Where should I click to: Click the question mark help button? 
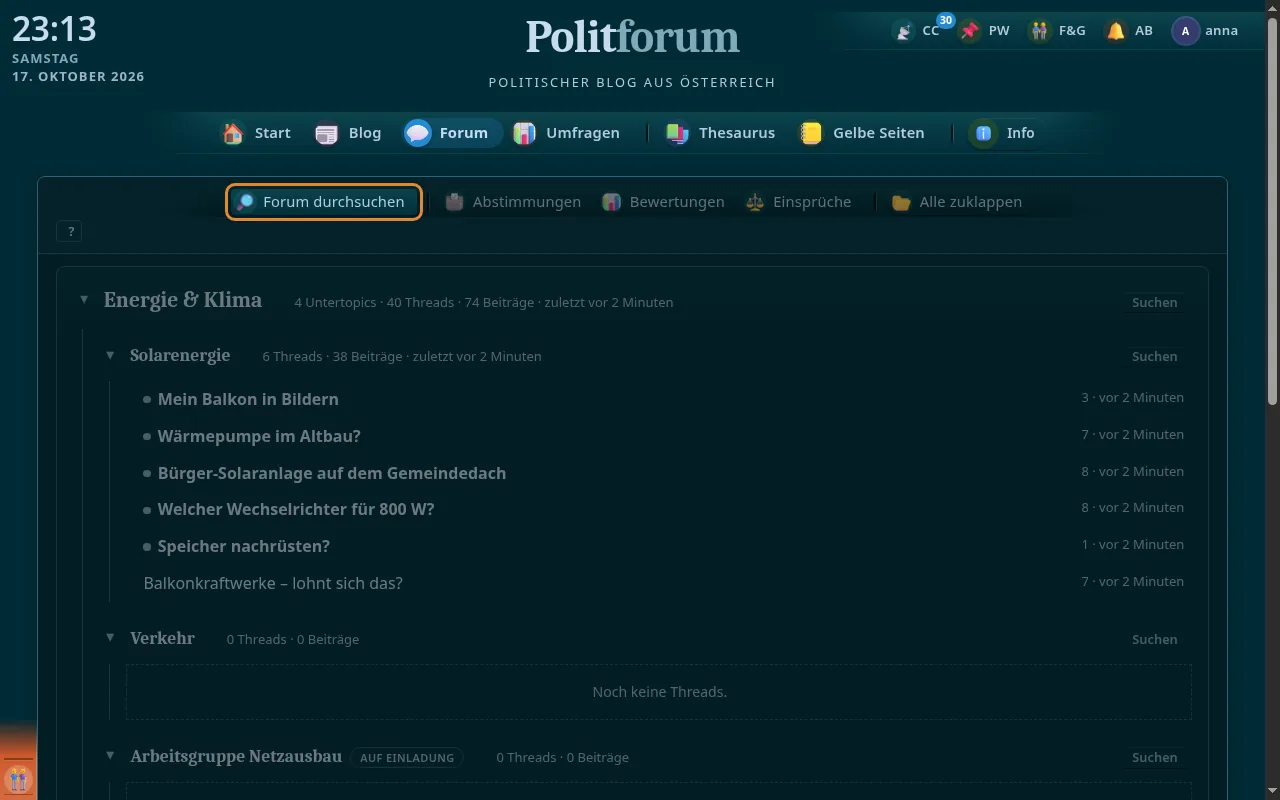tap(70, 232)
